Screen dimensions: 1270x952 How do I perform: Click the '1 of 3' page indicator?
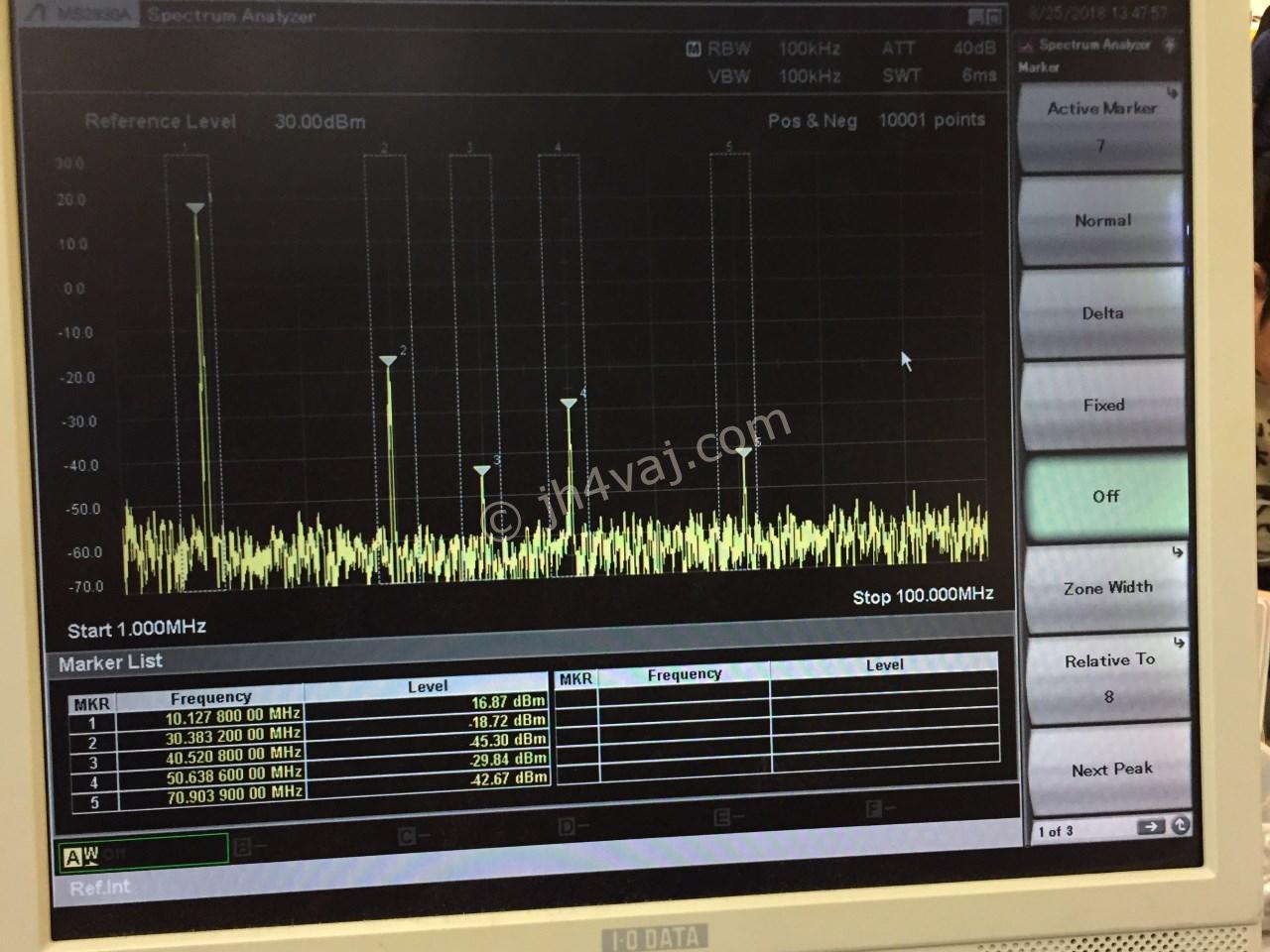1056,831
